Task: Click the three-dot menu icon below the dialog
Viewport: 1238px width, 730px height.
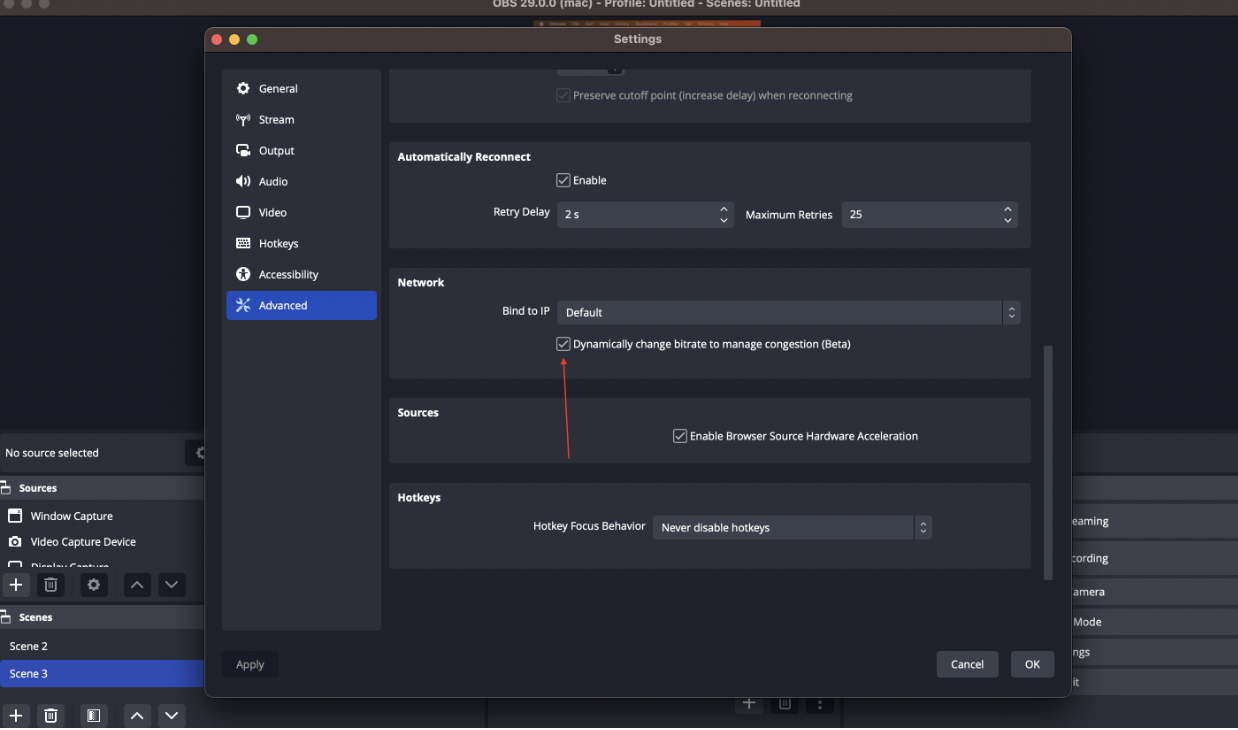Action: 820,704
